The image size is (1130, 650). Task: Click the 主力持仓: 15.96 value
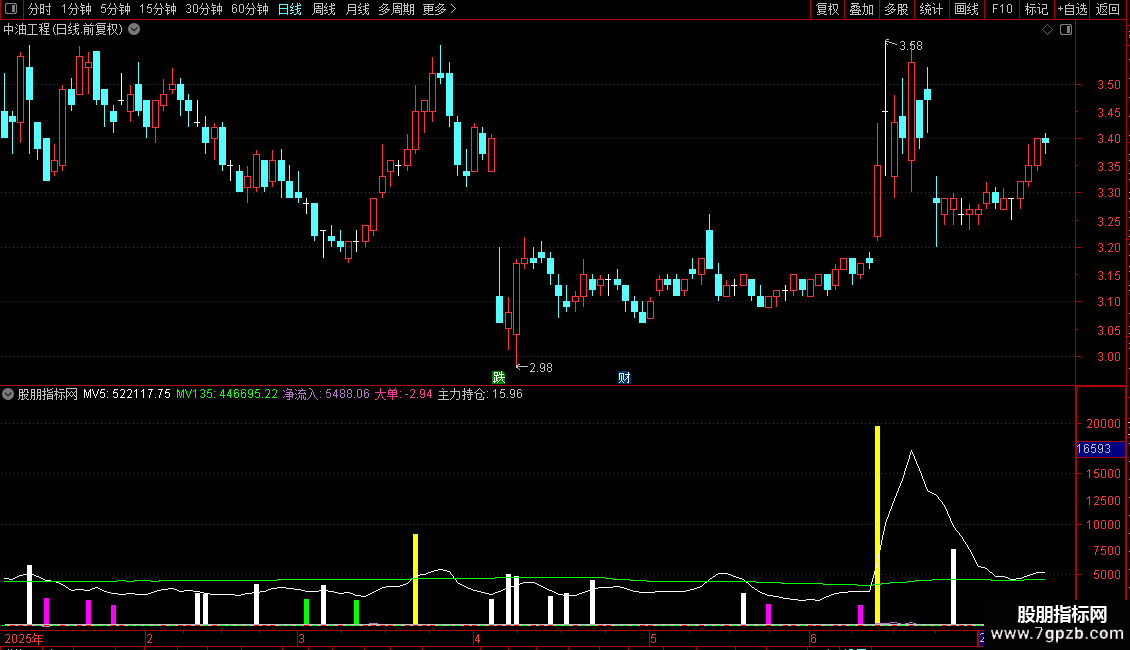481,394
